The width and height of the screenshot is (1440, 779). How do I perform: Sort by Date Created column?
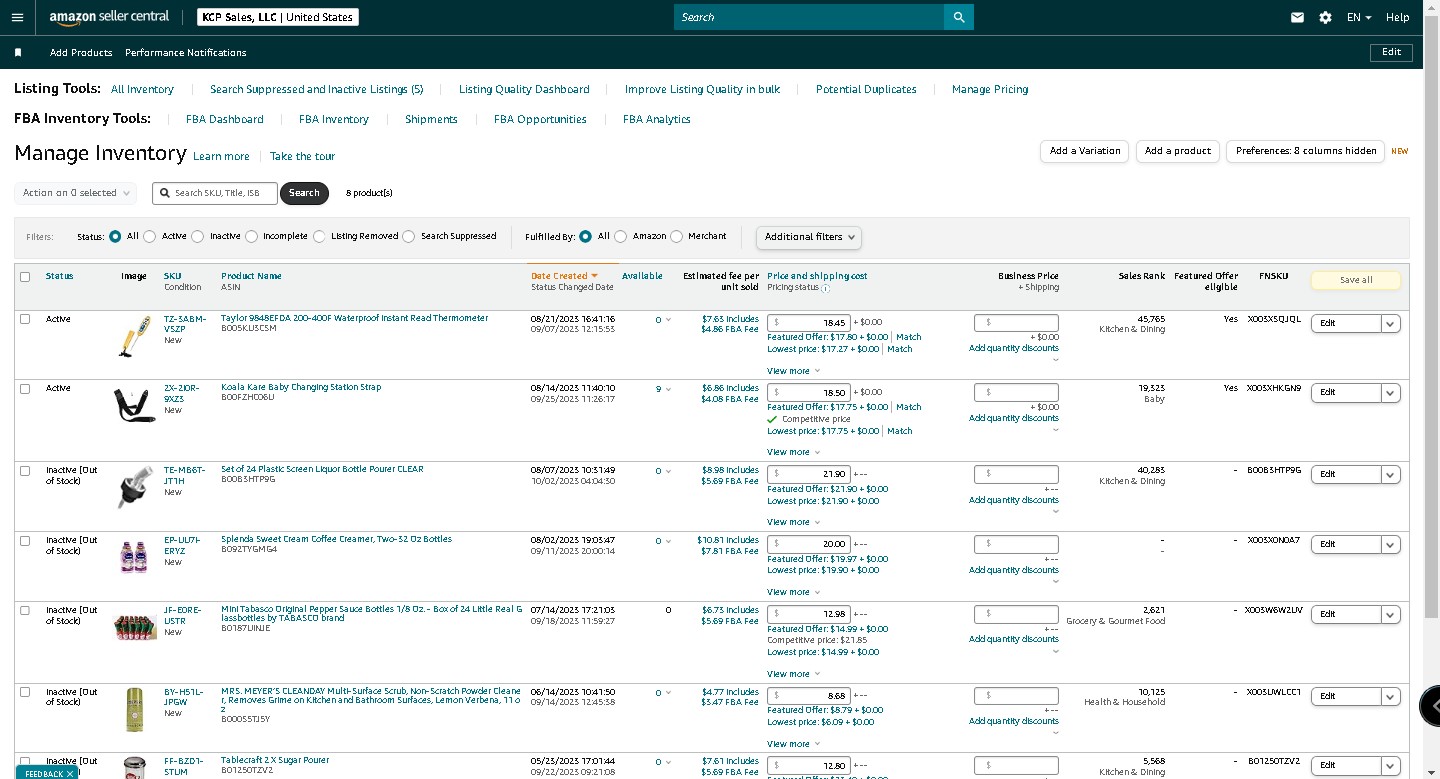564,276
